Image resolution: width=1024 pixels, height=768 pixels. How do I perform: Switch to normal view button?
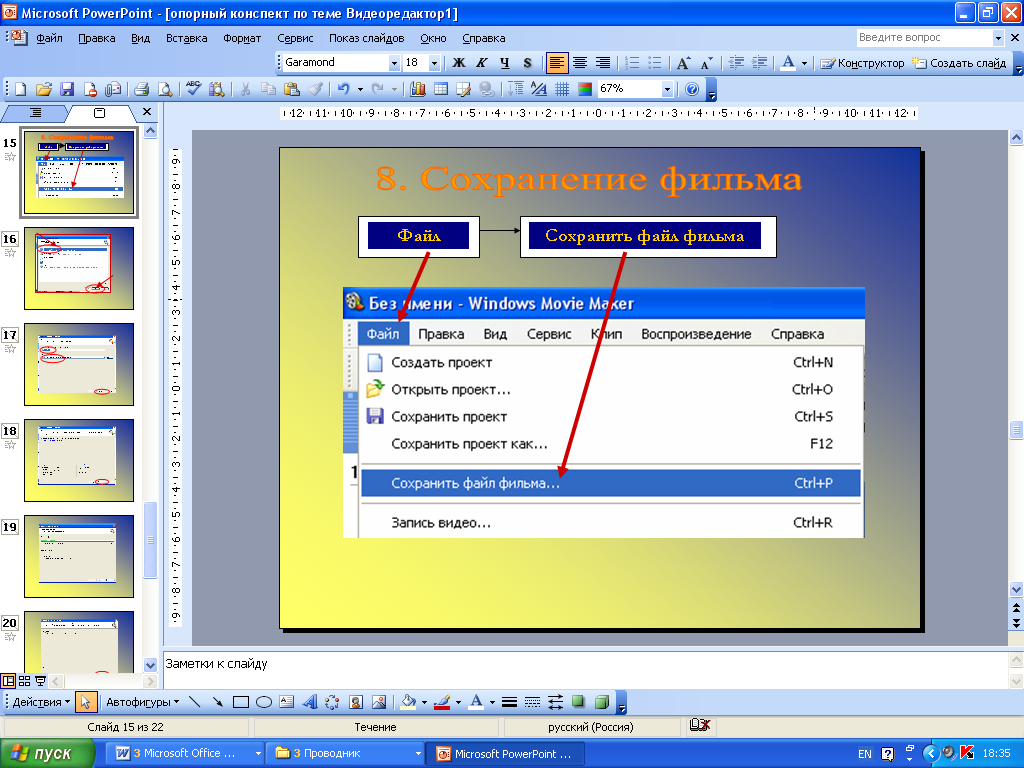(x=8, y=681)
